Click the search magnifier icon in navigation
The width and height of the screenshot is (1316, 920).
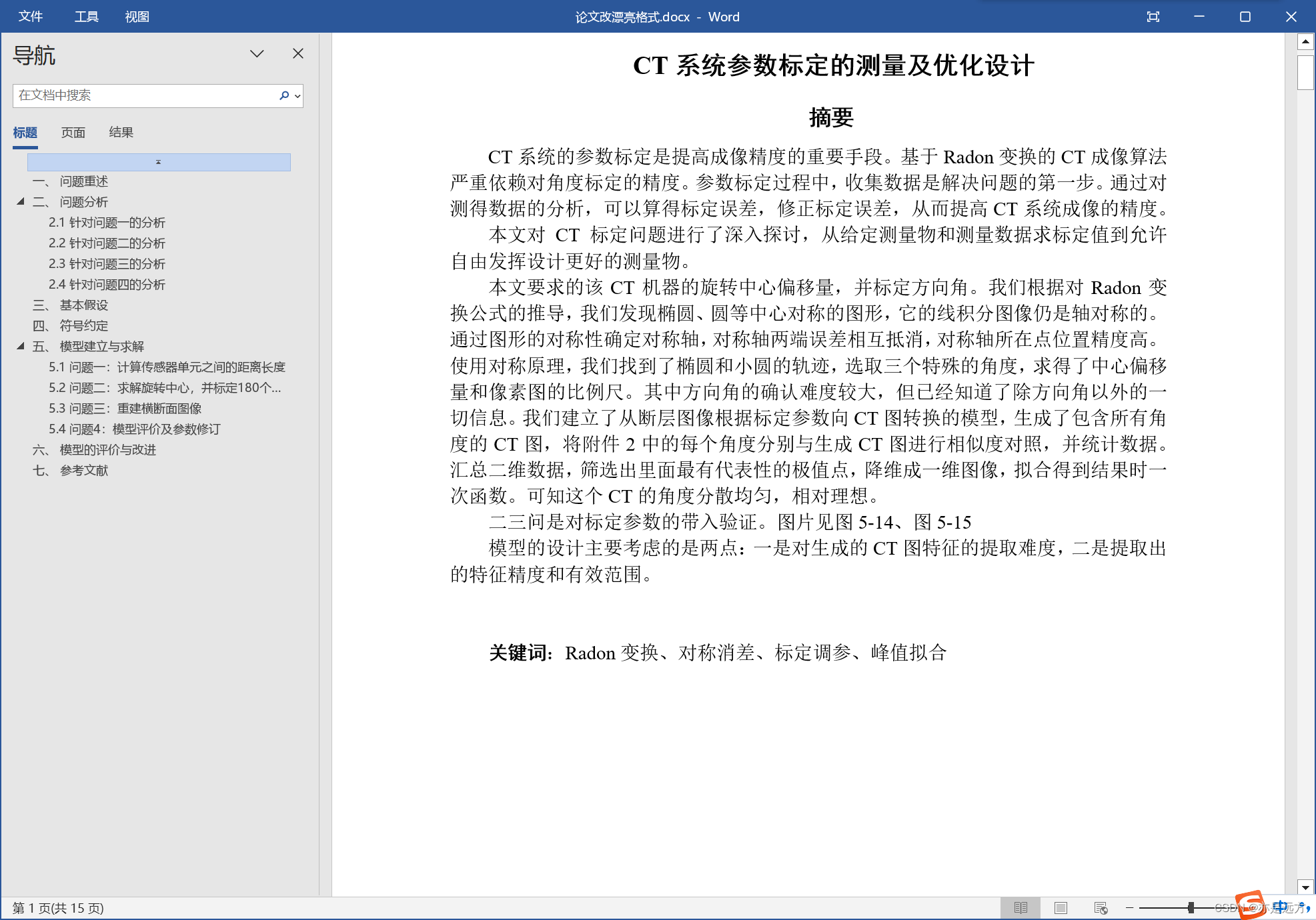(284, 95)
